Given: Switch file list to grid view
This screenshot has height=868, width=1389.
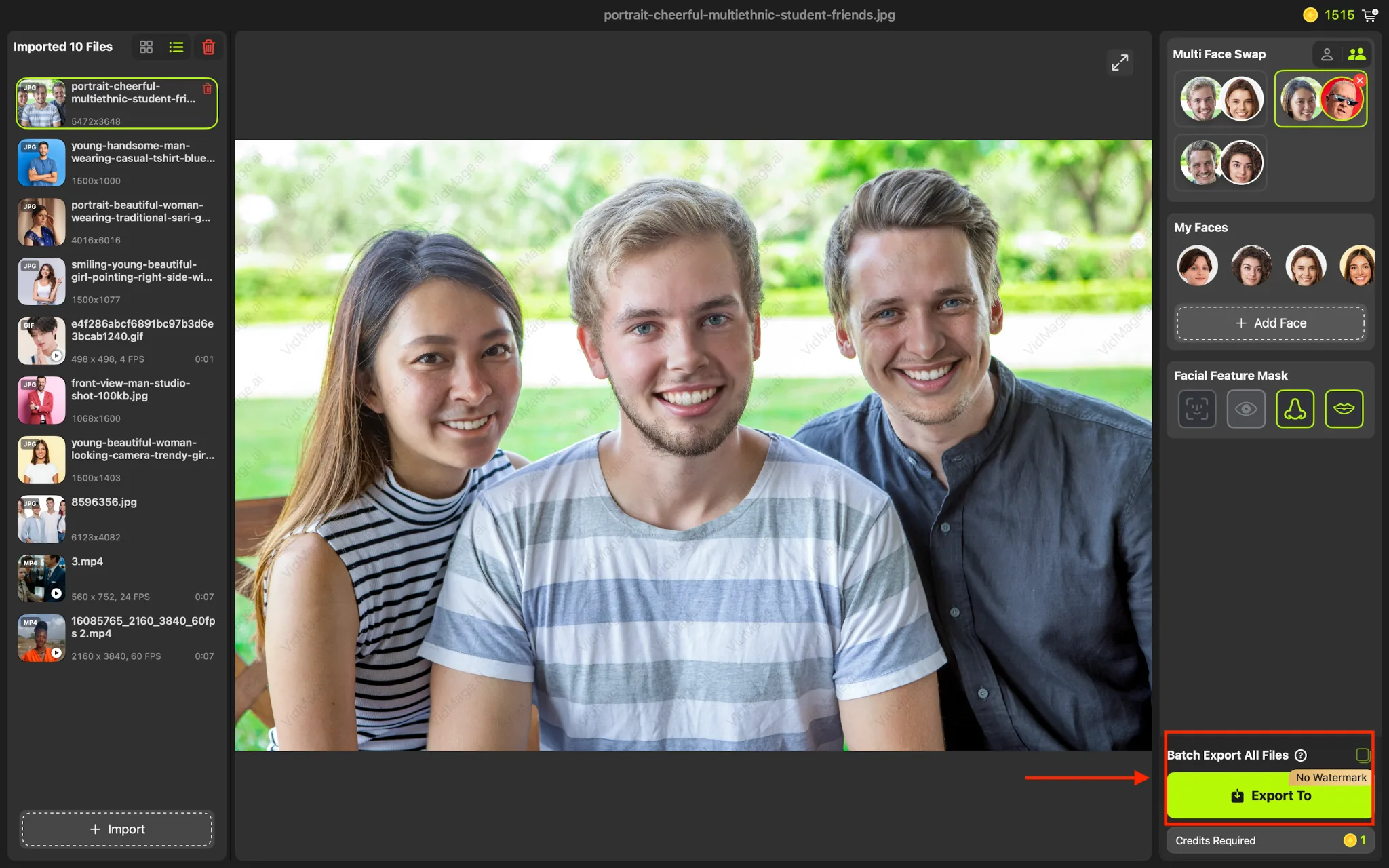Looking at the screenshot, I should (x=146, y=47).
